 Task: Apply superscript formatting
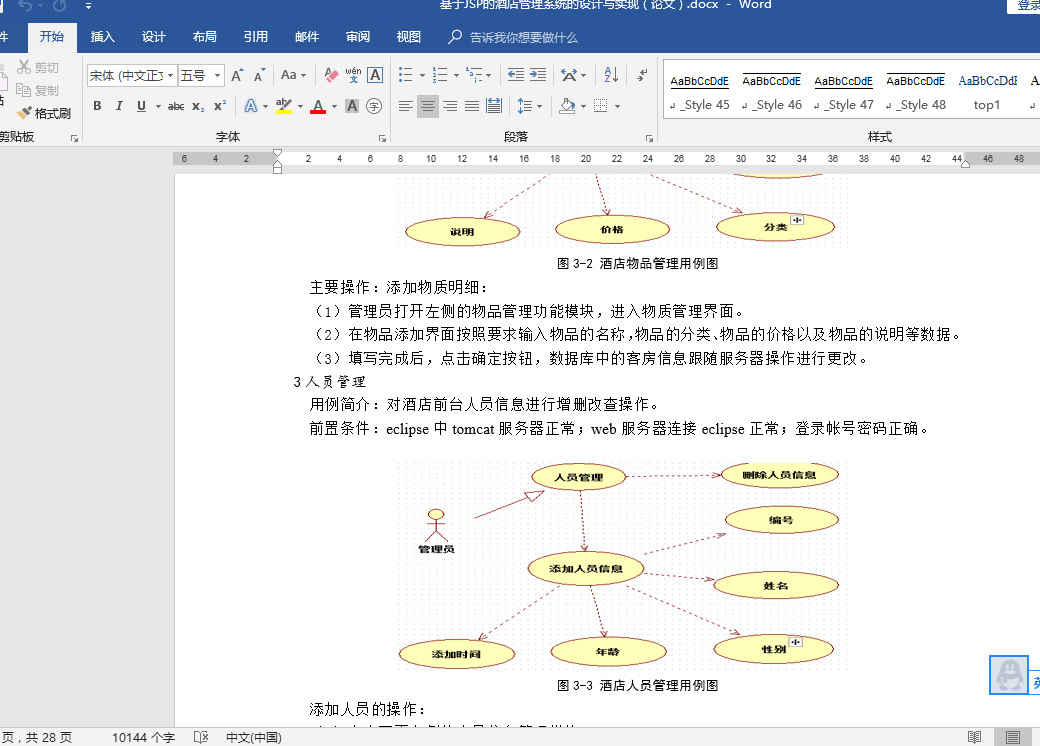coord(220,106)
